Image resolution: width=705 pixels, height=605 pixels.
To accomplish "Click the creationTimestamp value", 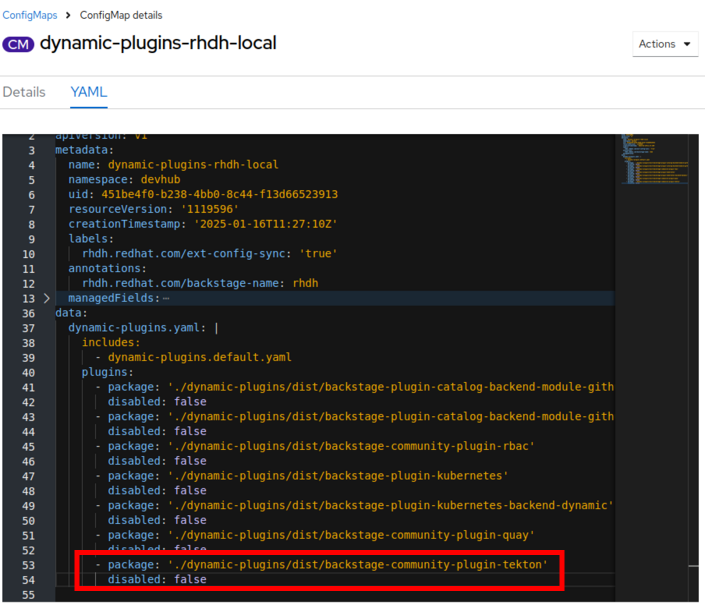I will coord(265,224).
